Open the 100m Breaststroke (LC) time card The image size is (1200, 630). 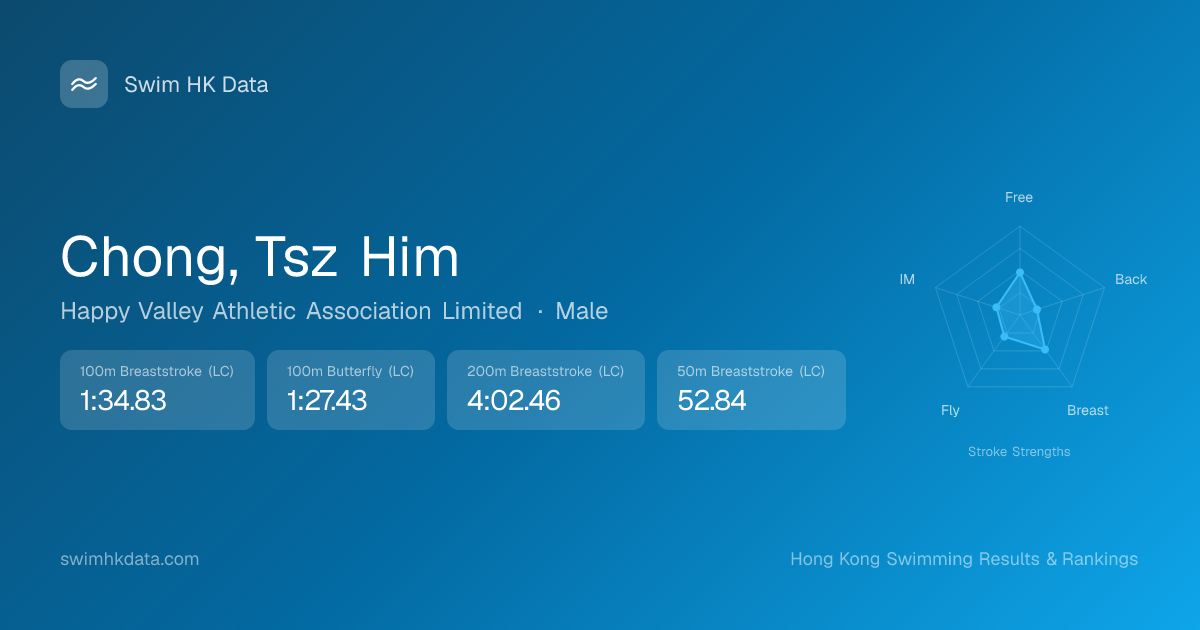coord(157,390)
